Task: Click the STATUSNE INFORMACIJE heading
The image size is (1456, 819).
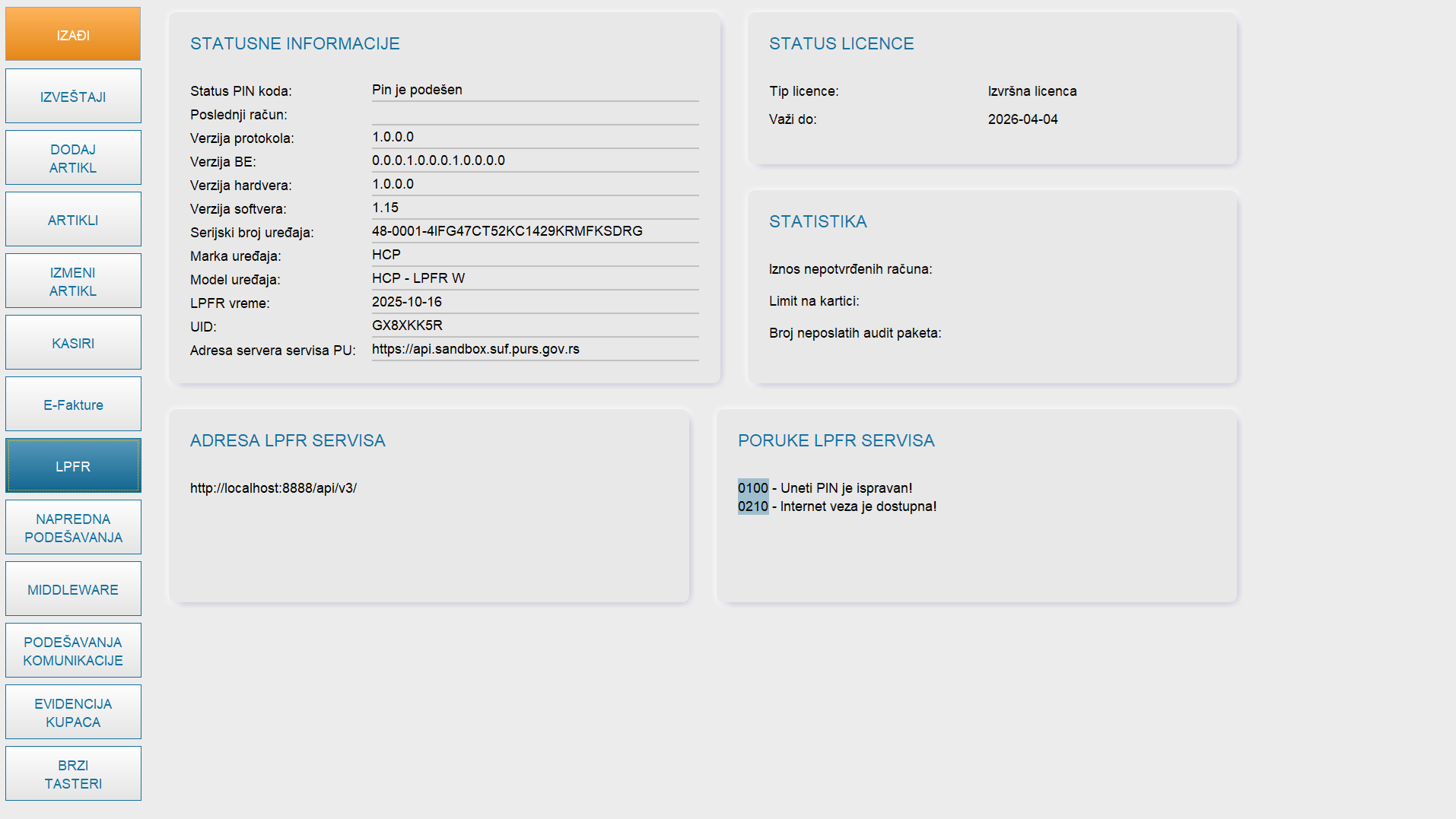Action: [x=295, y=43]
